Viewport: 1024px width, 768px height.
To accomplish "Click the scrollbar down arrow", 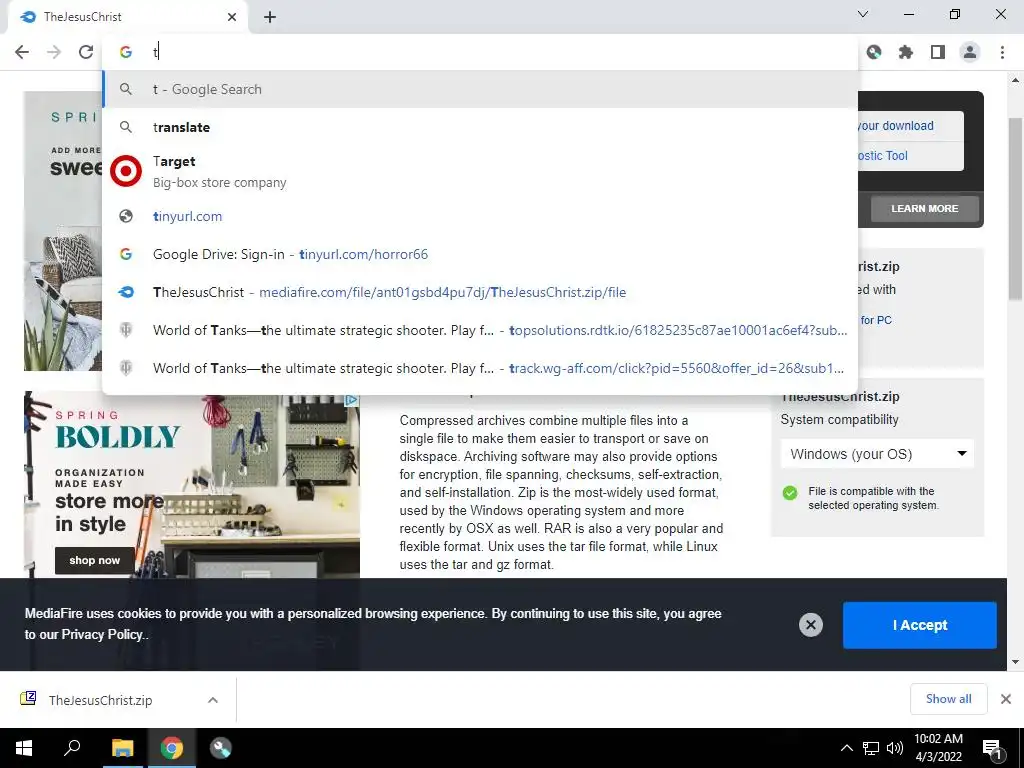I will (1015, 662).
